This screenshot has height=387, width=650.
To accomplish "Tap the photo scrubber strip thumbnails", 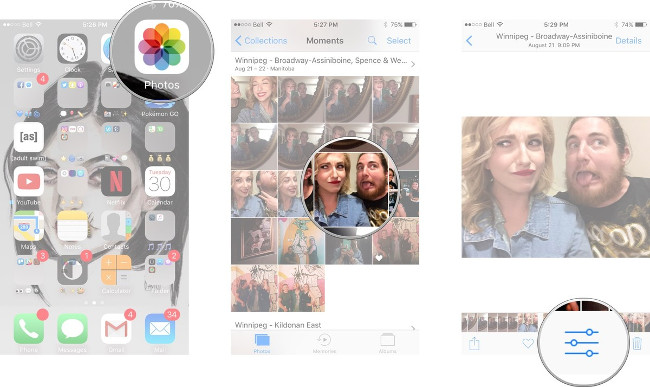I will tap(555, 322).
